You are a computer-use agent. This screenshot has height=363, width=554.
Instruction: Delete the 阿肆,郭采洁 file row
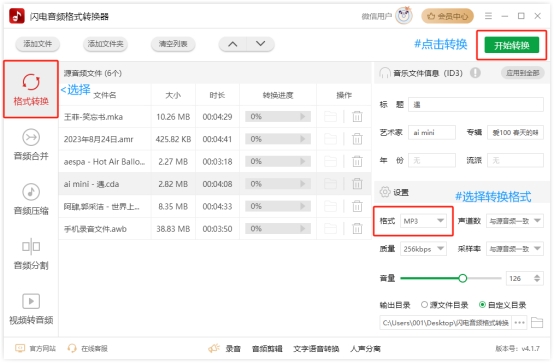[x=357, y=206]
